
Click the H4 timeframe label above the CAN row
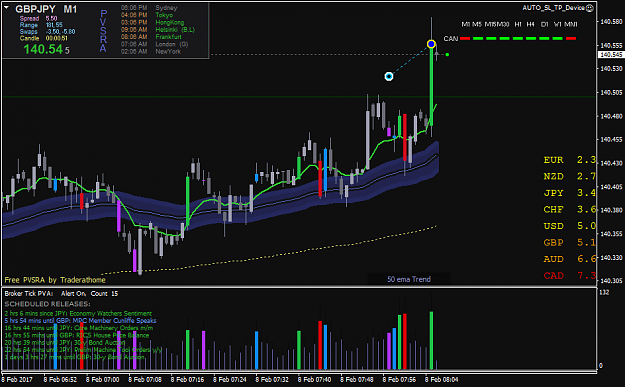pos(530,24)
